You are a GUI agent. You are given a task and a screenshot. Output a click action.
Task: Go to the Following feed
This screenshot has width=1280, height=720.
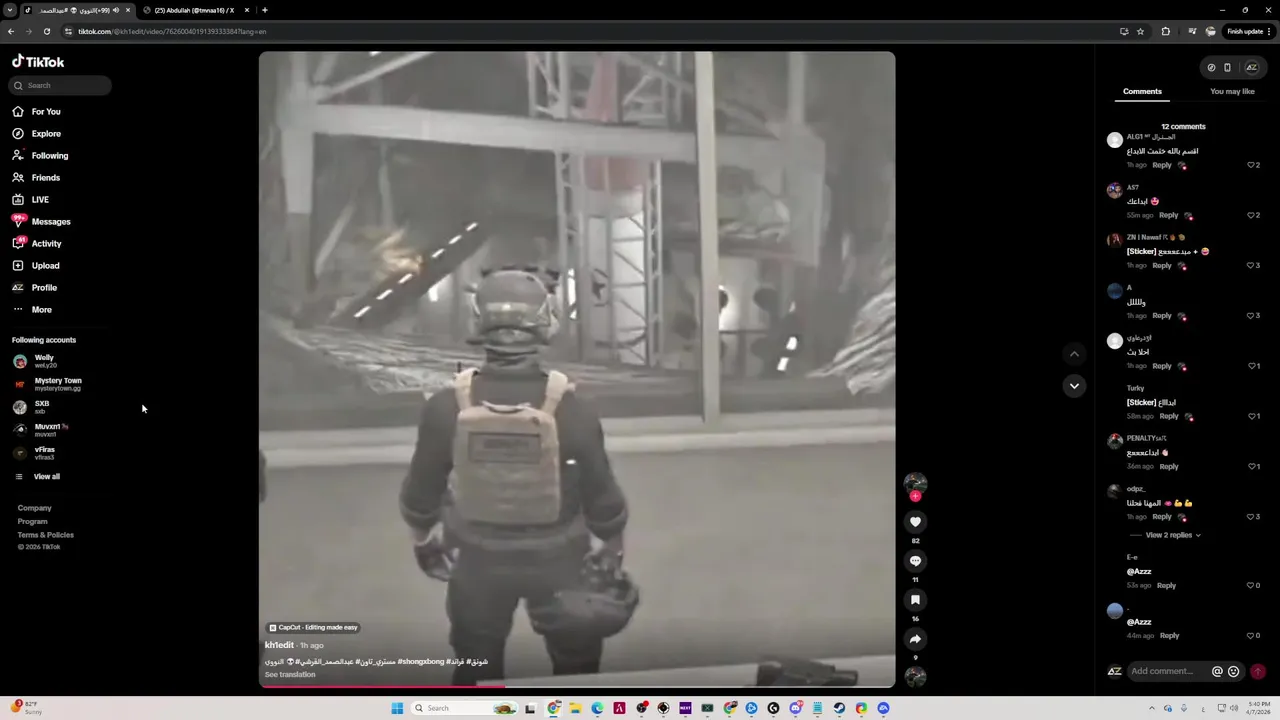click(41, 156)
